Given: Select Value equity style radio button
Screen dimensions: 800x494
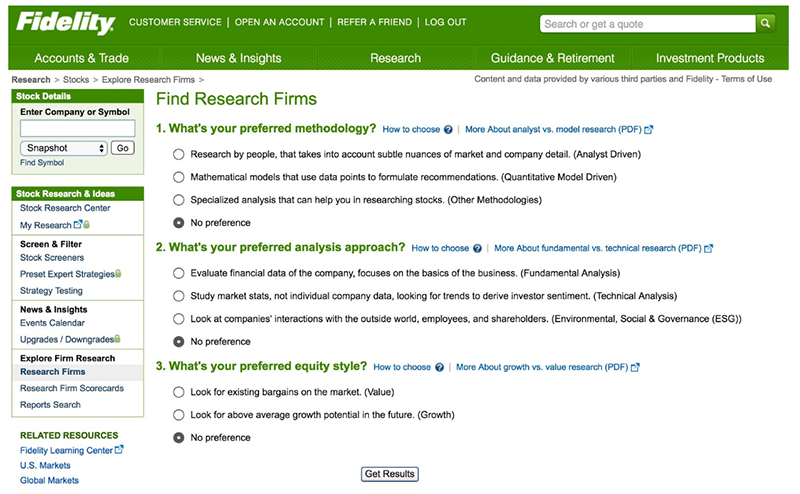Looking at the screenshot, I should [x=179, y=392].
